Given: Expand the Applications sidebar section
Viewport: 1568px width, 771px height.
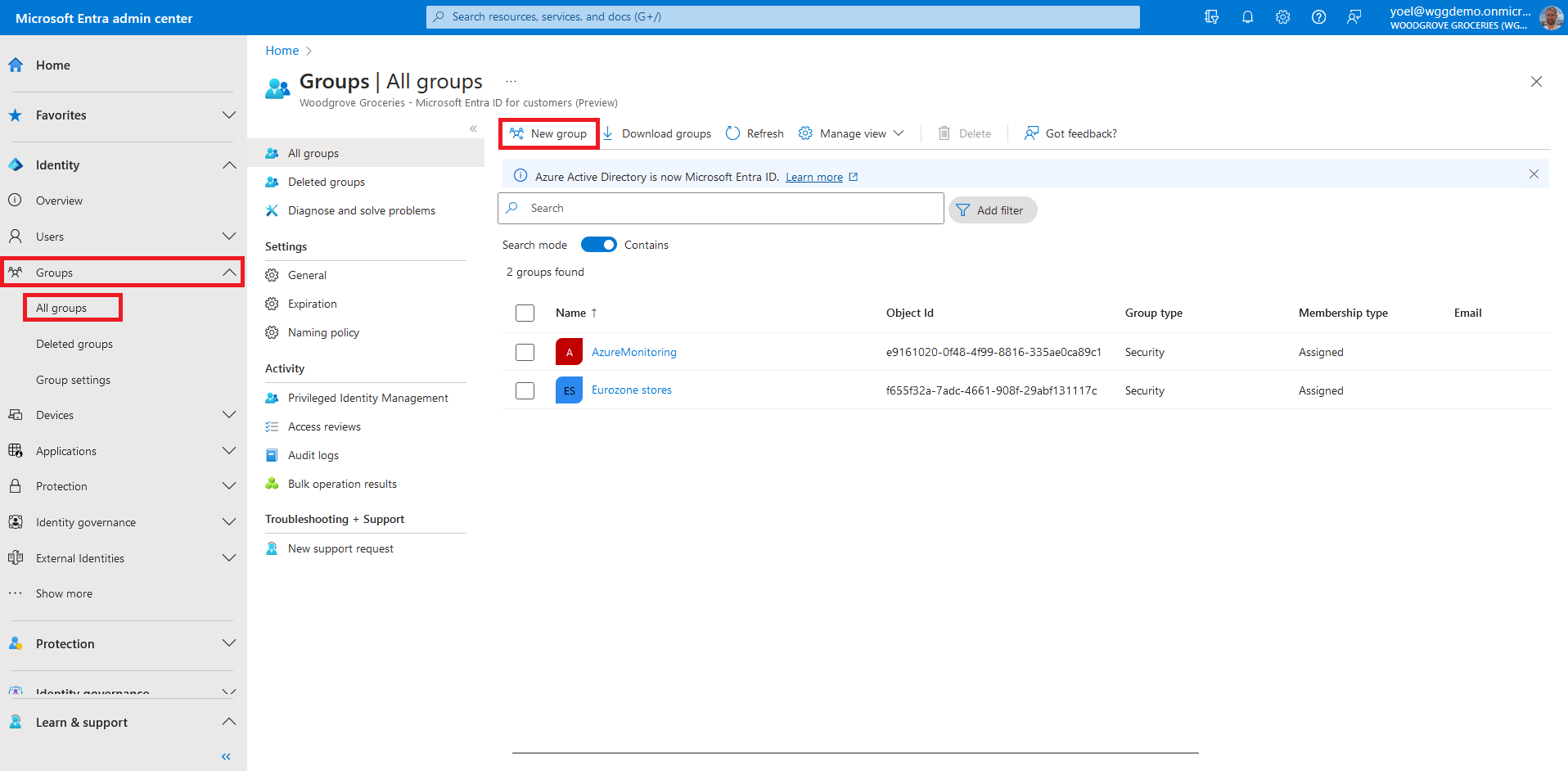Looking at the screenshot, I should click(229, 451).
